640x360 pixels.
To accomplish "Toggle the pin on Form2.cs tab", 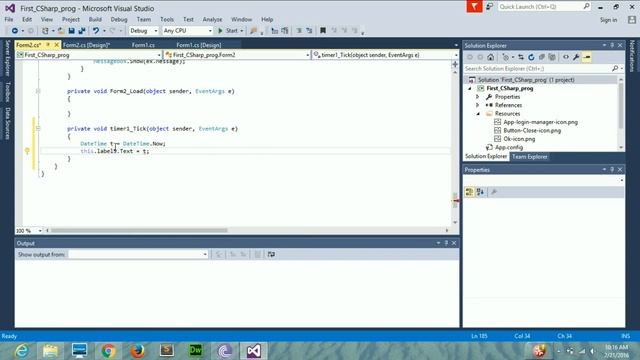I will [48, 44].
